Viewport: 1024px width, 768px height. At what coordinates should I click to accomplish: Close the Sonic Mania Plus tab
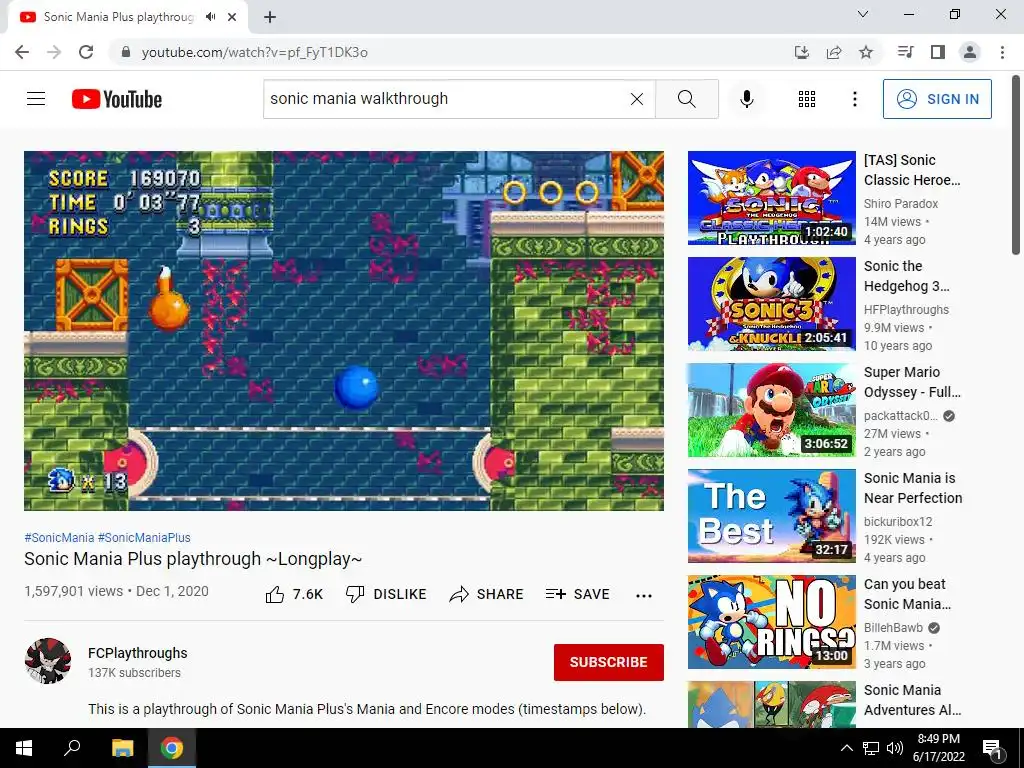232,17
